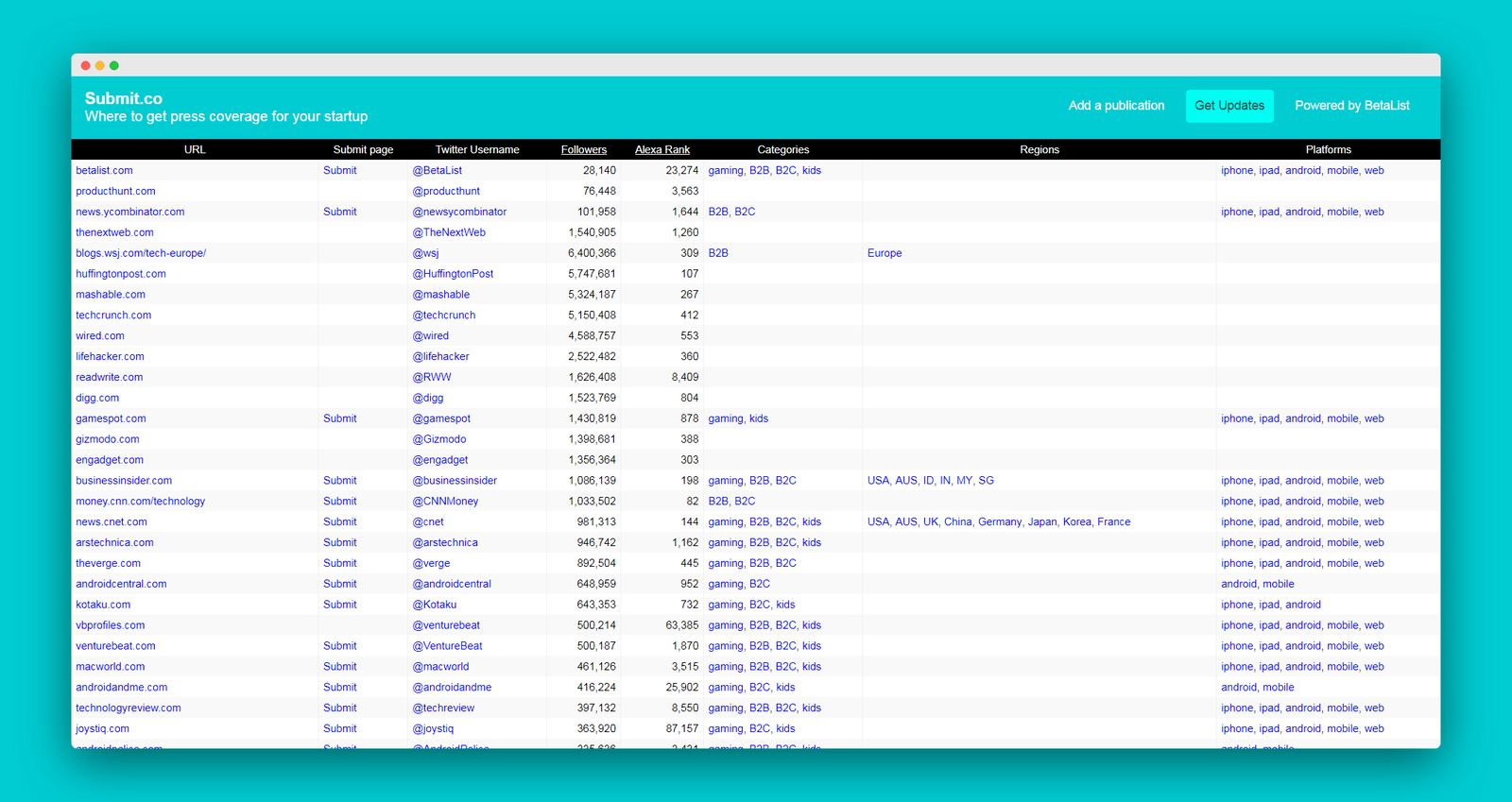The height and width of the screenshot is (802, 1512).
Task: Open lifehacker.com URL link
Action: click(110, 357)
